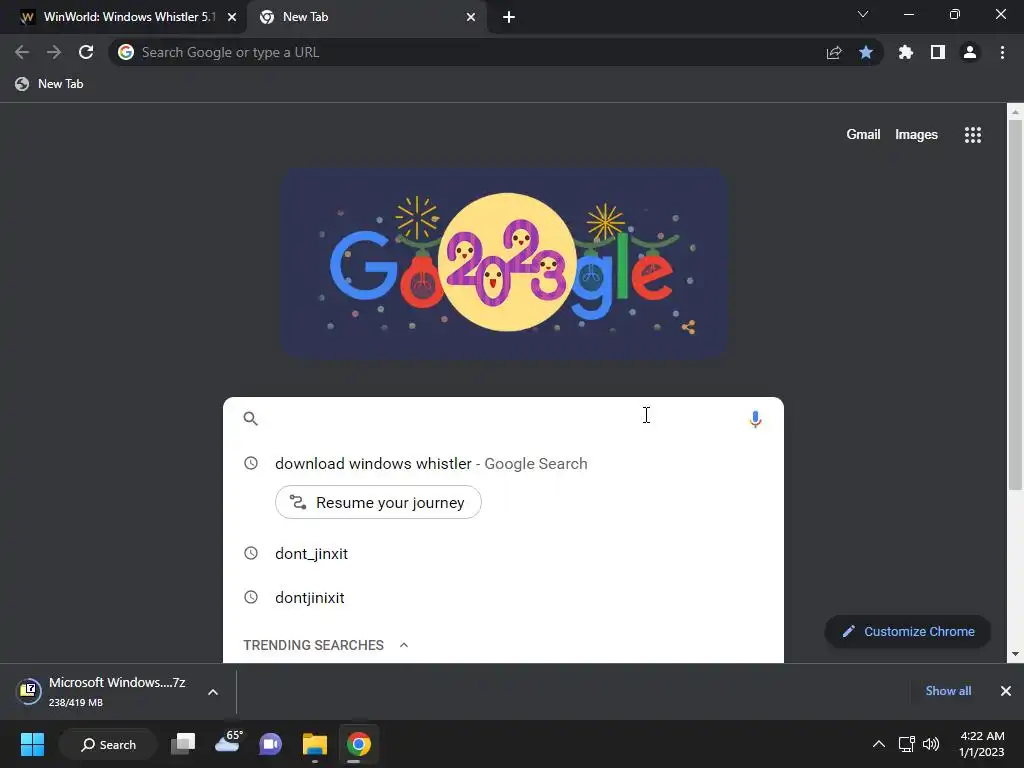Open the Images link
Screen dimensions: 1024x768
pos(916,135)
